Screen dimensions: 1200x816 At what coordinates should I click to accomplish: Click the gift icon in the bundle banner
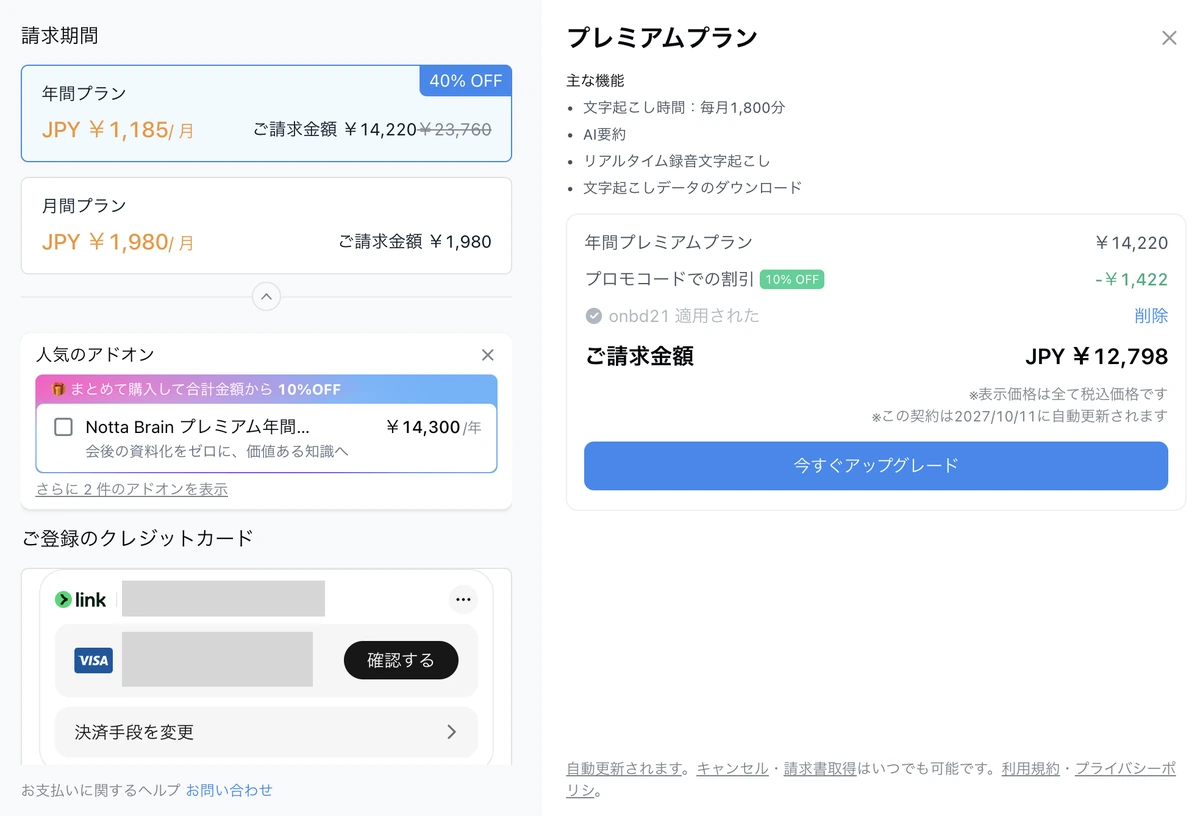(x=58, y=389)
